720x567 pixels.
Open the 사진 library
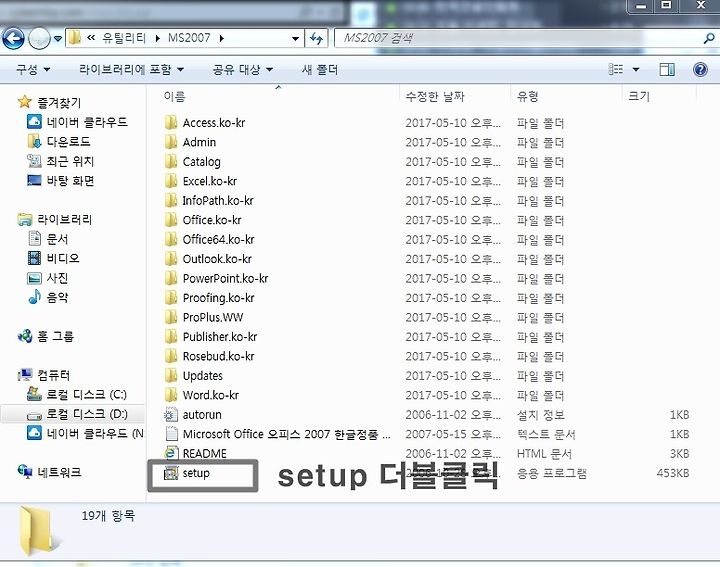coord(57,278)
